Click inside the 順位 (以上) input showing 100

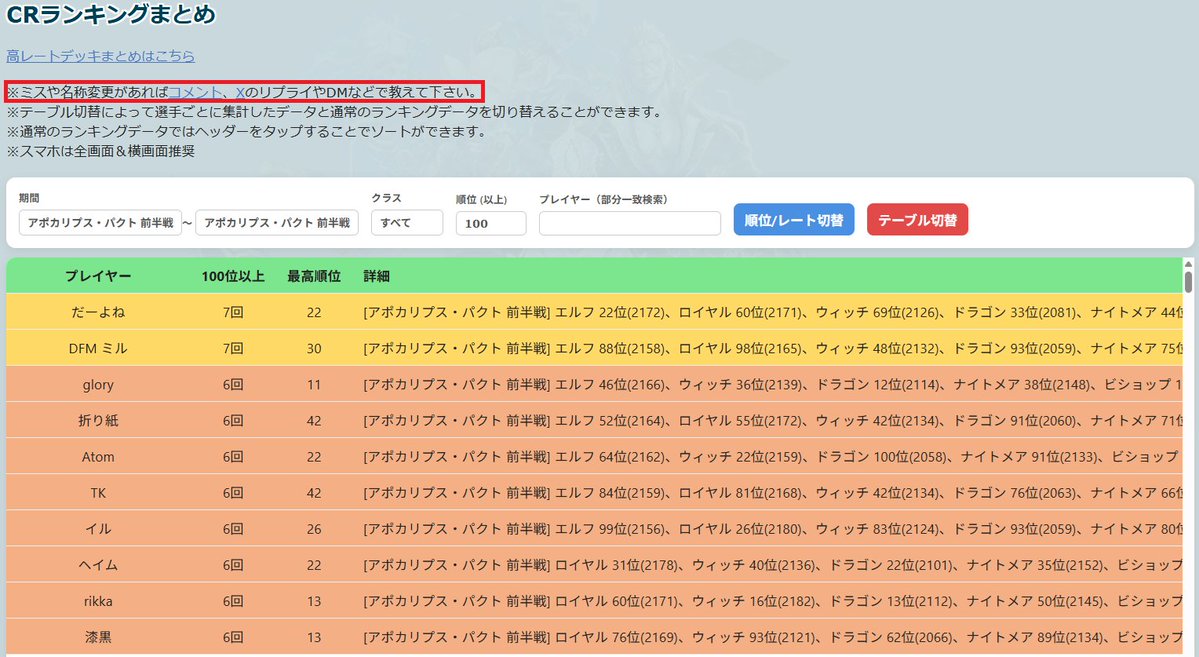pyautogui.click(x=490, y=223)
